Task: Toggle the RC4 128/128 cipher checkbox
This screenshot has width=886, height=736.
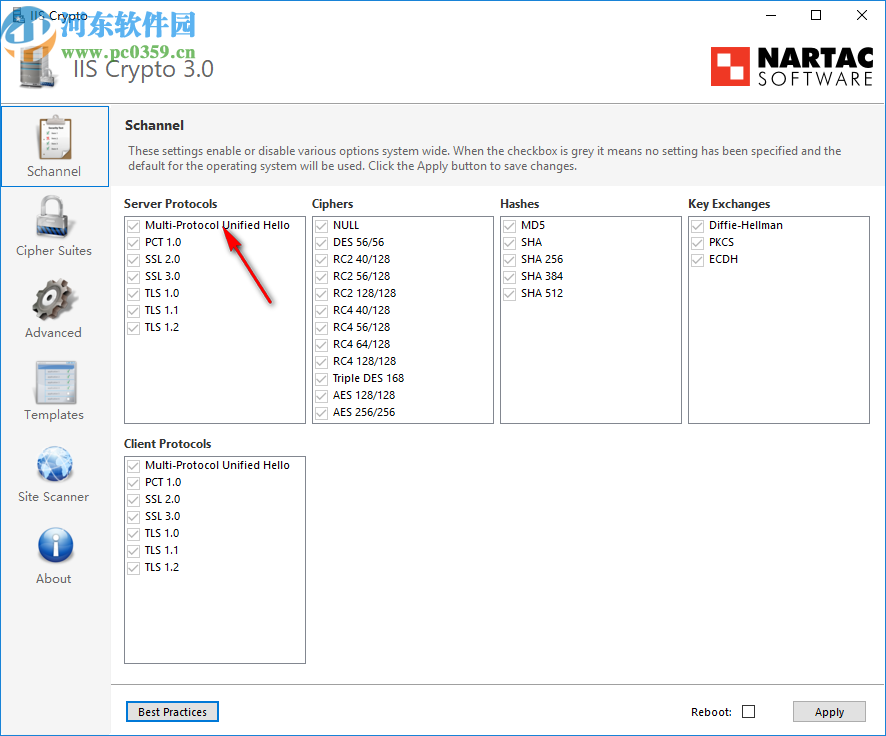Action: click(x=322, y=362)
